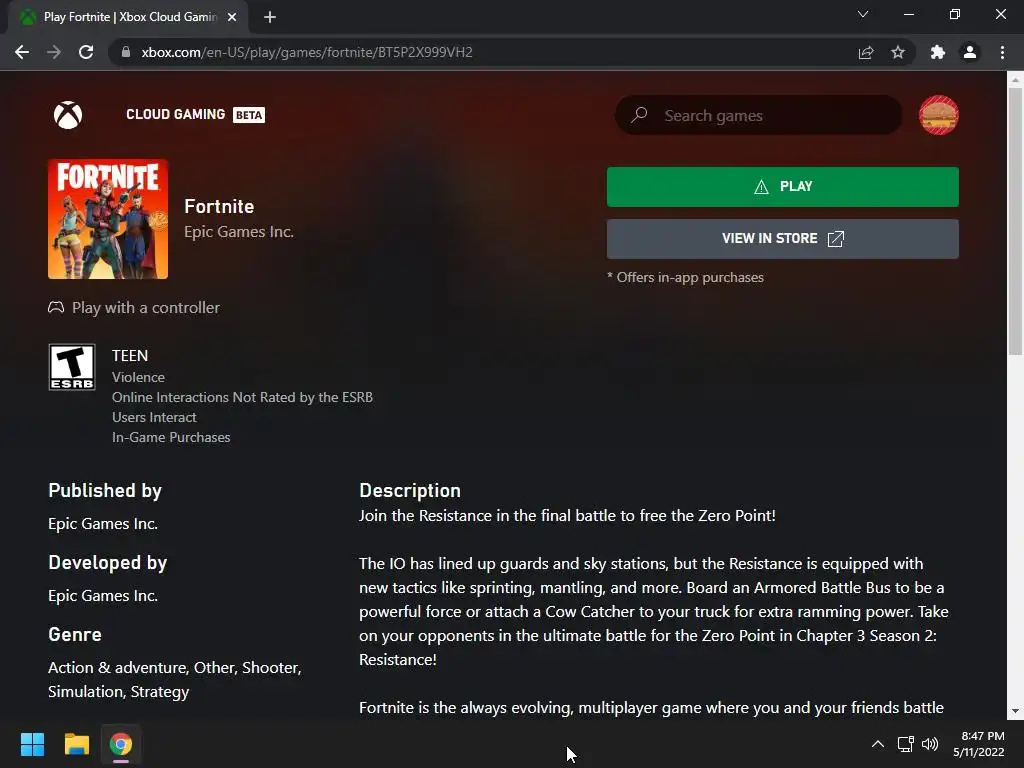Screen dimensions: 1024x768
Task: Click the TEEN rating label
Action: coord(129,355)
